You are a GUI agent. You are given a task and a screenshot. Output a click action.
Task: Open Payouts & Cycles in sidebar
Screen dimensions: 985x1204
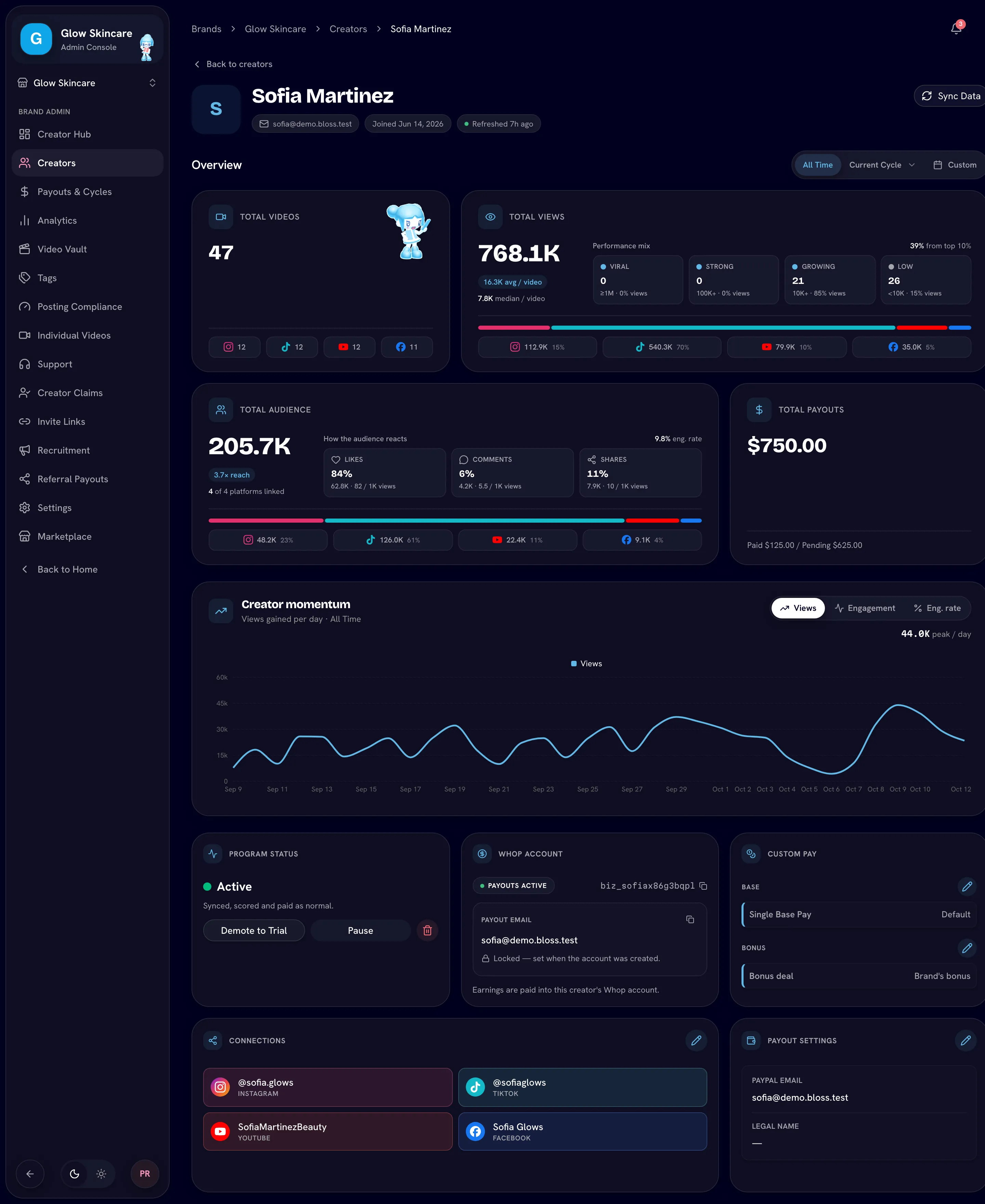click(87, 192)
